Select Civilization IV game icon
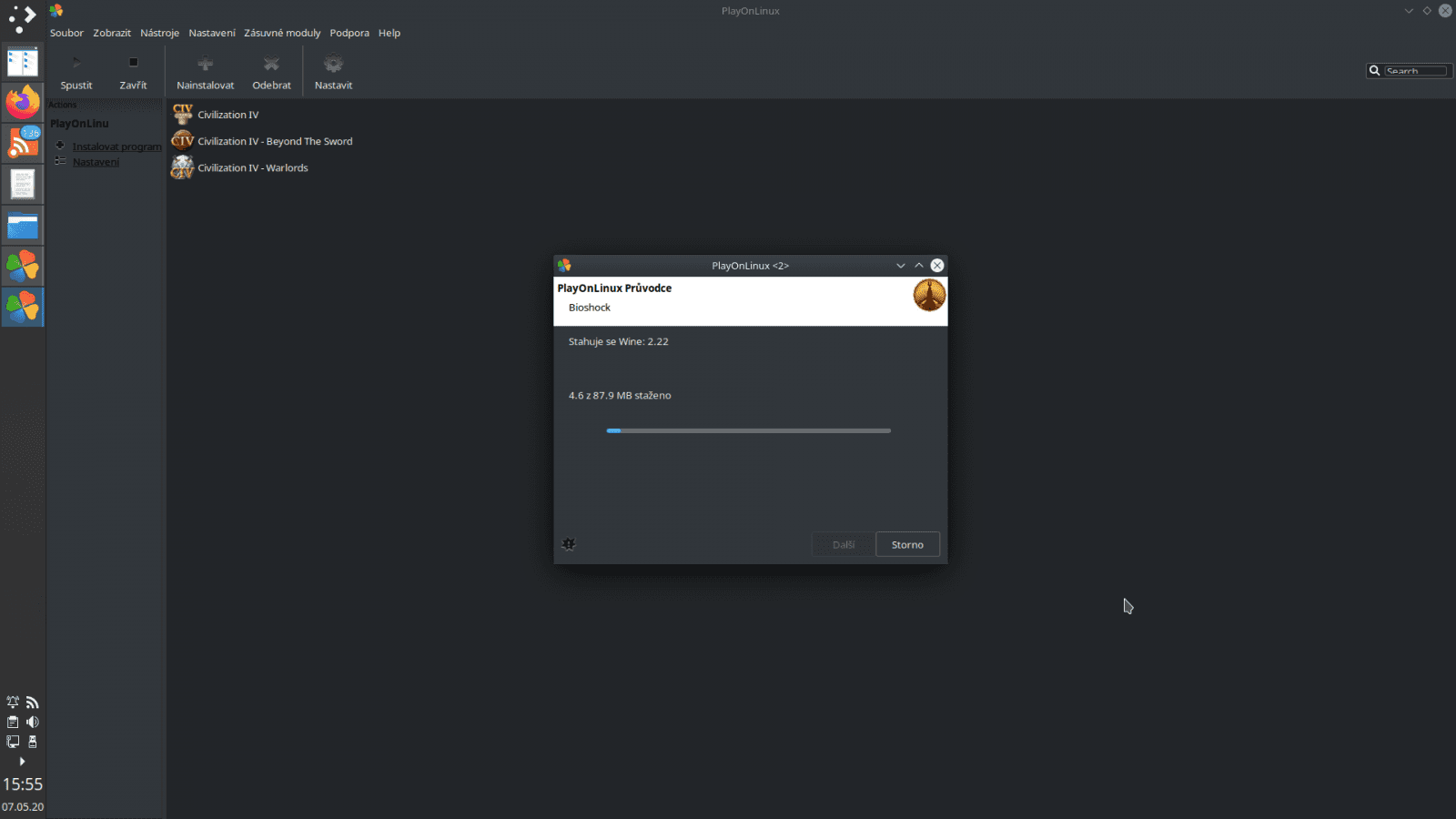 pos(183,114)
